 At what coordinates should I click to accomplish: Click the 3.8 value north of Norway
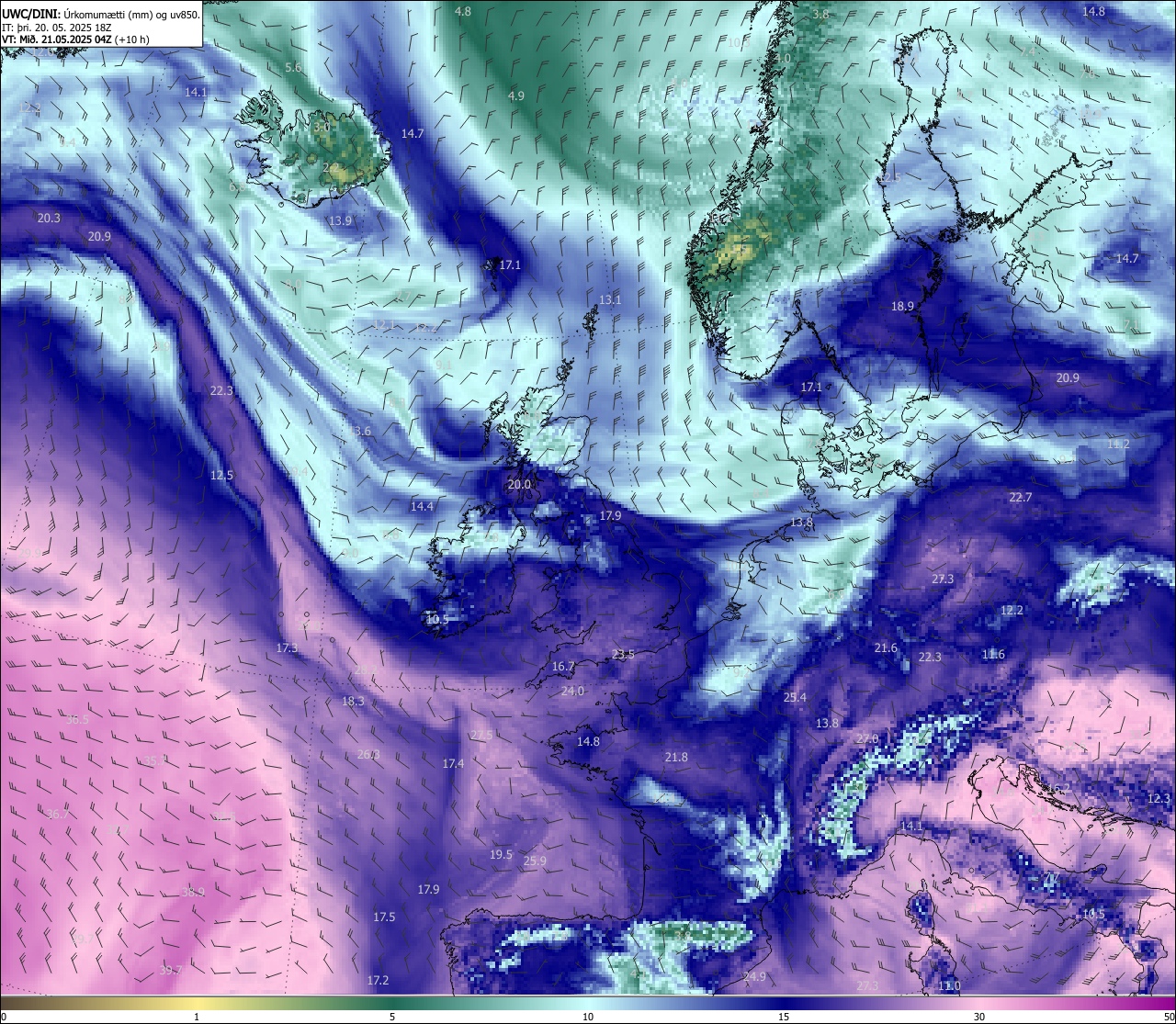point(821,14)
